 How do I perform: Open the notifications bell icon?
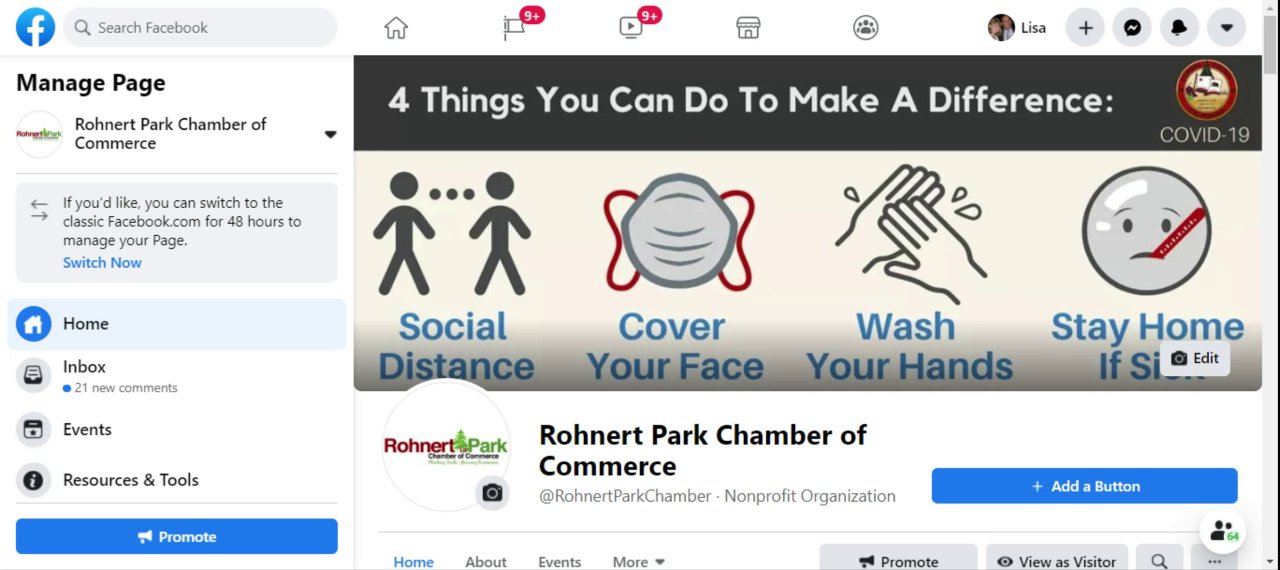coord(1179,28)
